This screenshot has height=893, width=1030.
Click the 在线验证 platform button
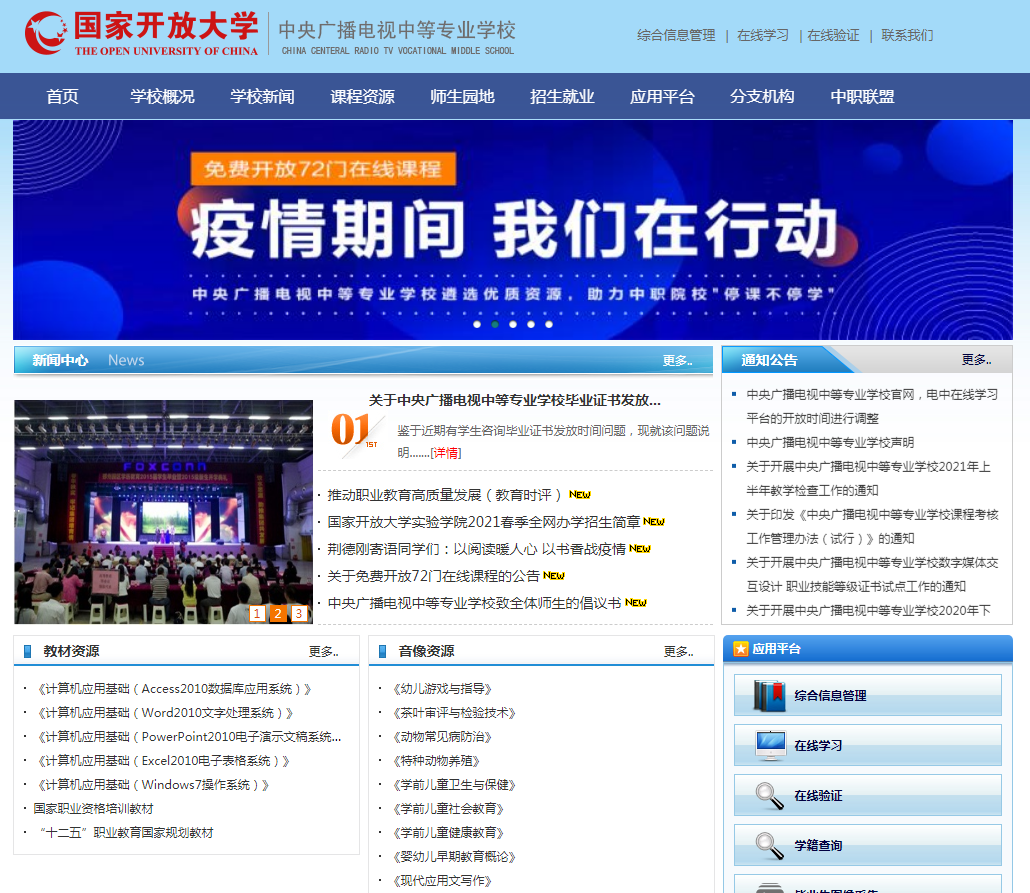click(x=868, y=795)
